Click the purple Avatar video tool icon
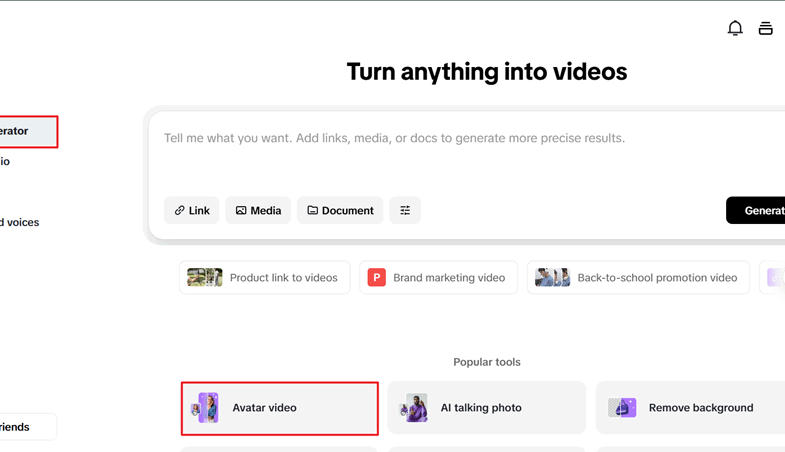 coord(207,408)
